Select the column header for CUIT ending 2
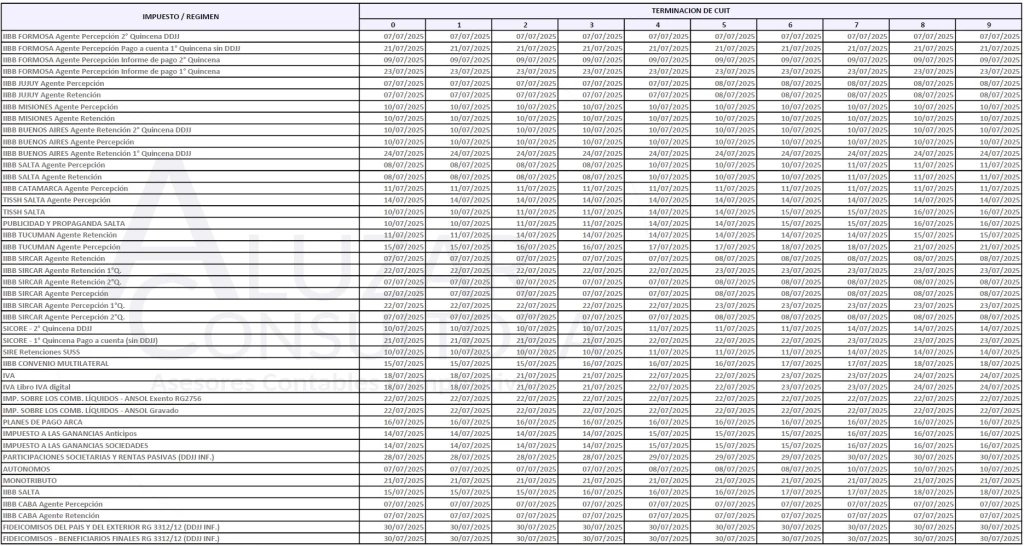Image resolution: width=1024 pixels, height=546 pixels. tap(525, 25)
